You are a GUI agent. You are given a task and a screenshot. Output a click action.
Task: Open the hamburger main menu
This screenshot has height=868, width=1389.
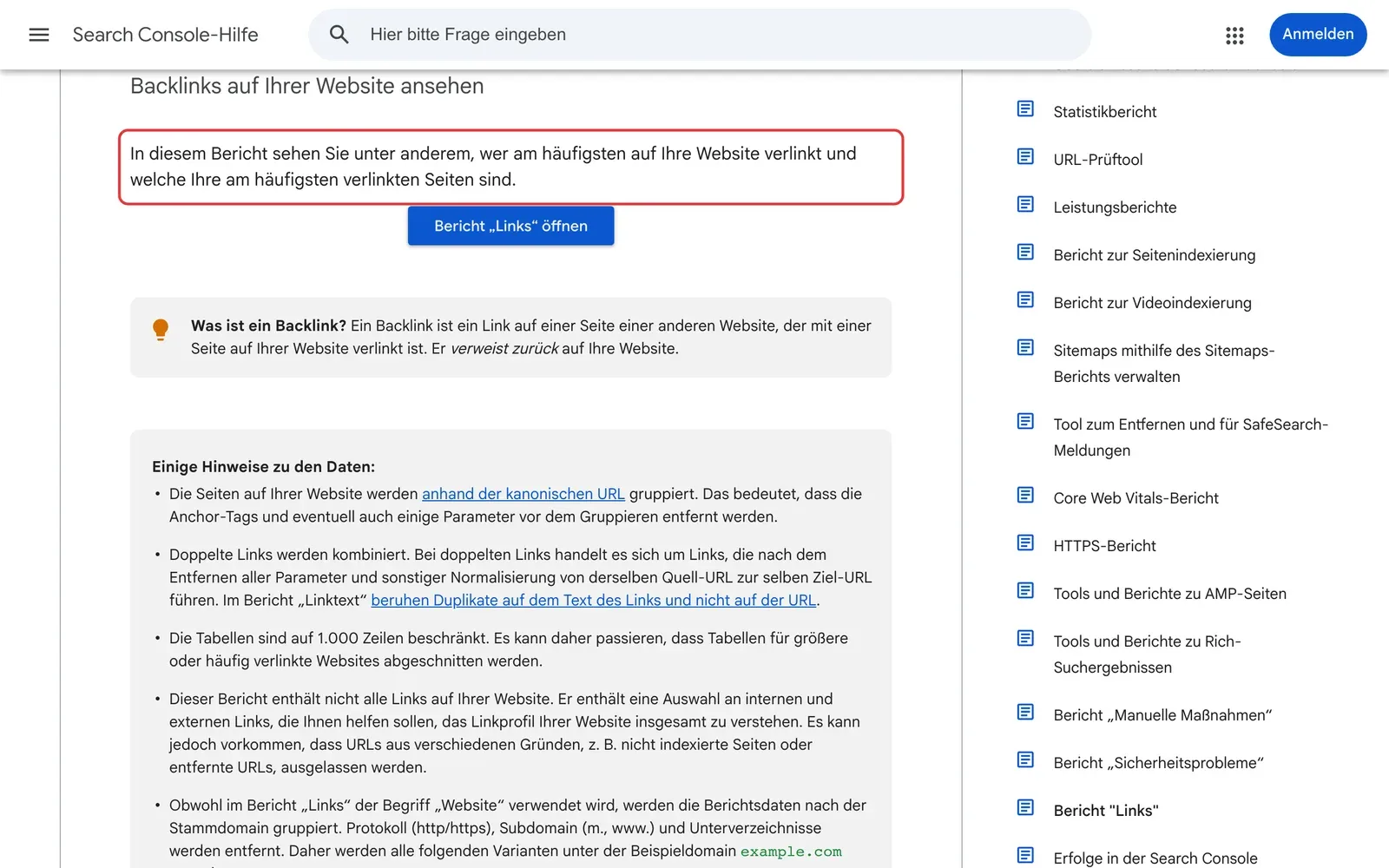(x=39, y=35)
